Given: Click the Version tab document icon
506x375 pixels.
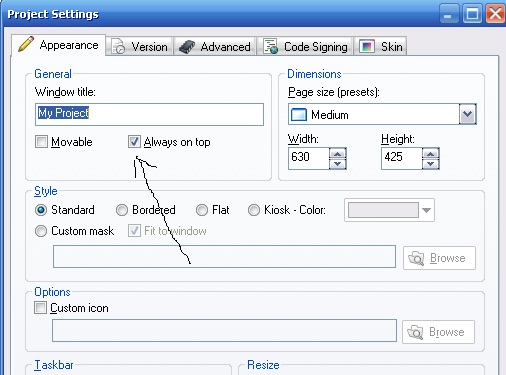Looking at the screenshot, I should (x=118, y=46).
